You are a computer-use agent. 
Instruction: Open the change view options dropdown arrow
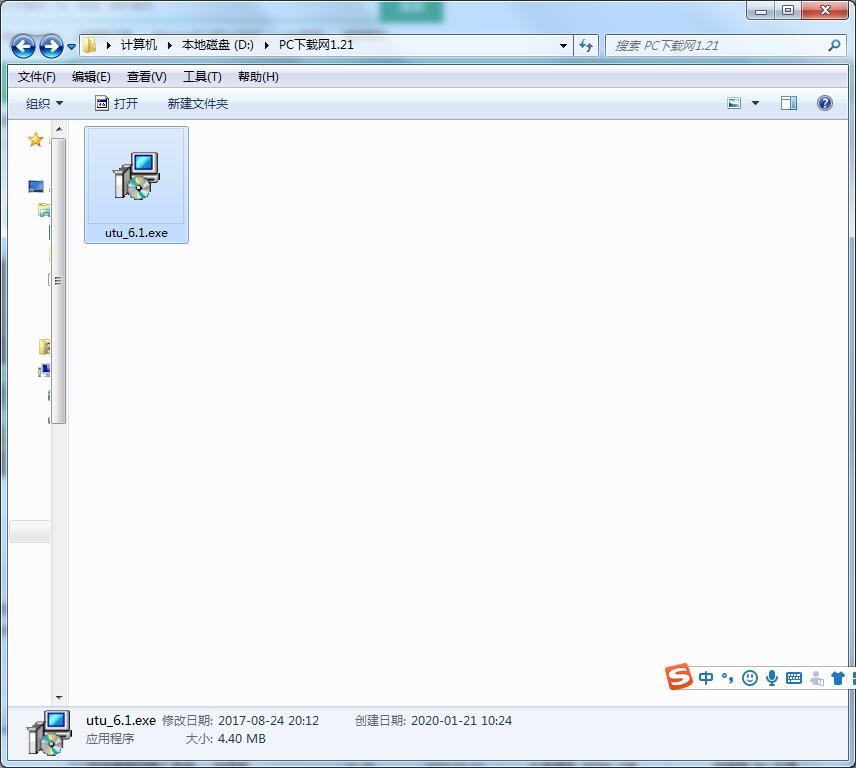pyautogui.click(x=755, y=103)
